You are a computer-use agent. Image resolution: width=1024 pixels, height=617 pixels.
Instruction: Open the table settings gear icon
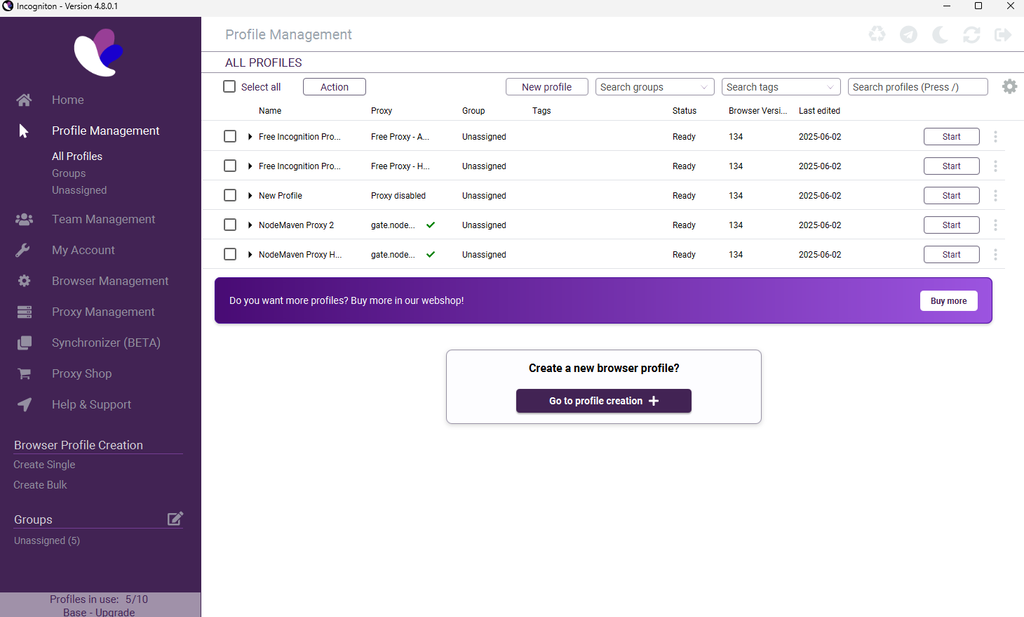[1009, 86]
